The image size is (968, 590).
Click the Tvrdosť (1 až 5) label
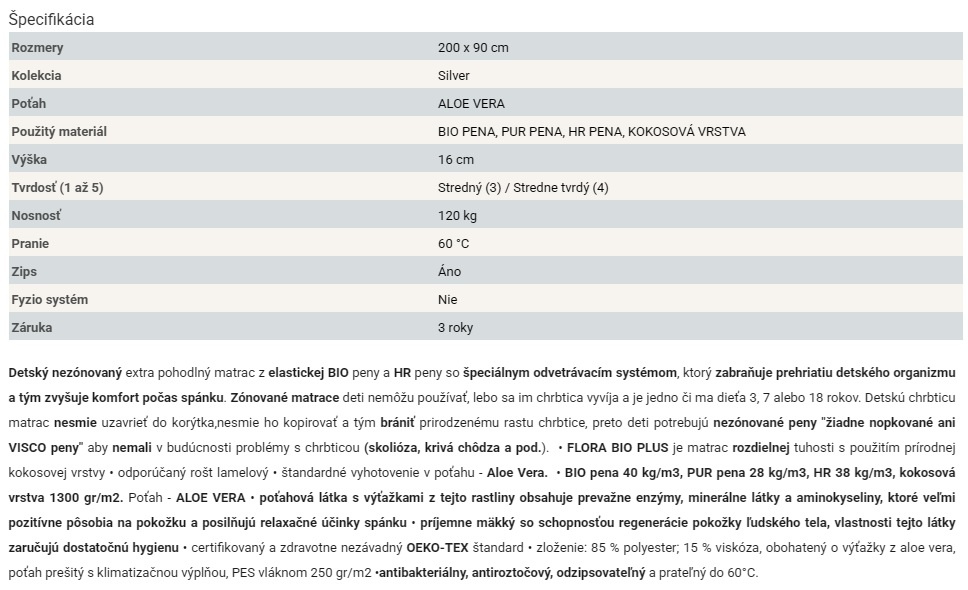tap(57, 188)
